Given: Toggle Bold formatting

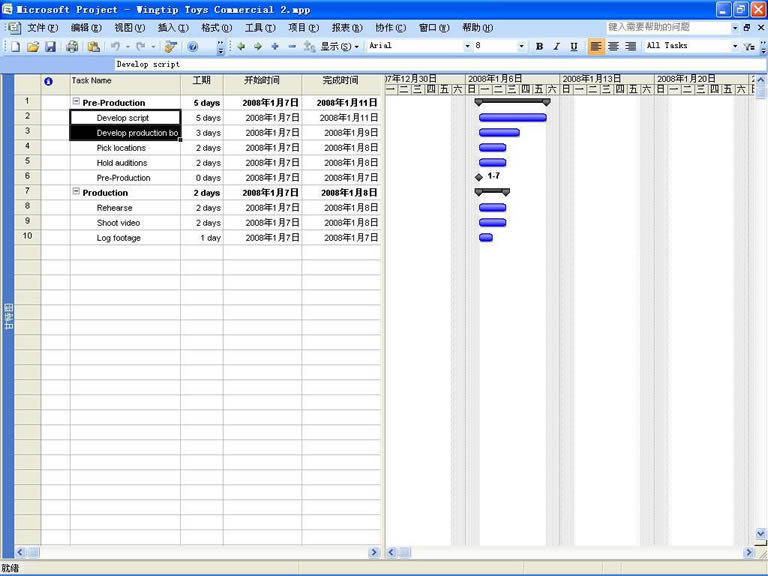Looking at the screenshot, I should (539, 47).
